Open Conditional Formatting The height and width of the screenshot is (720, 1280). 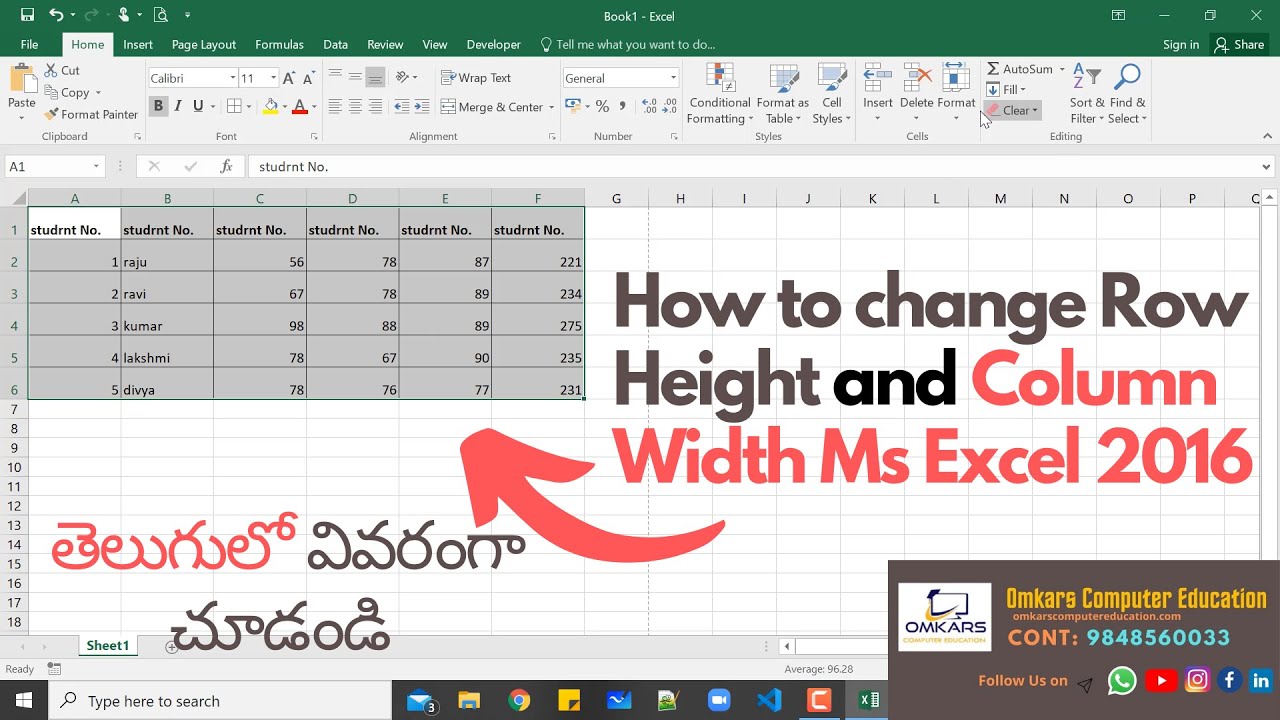click(720, 93)
